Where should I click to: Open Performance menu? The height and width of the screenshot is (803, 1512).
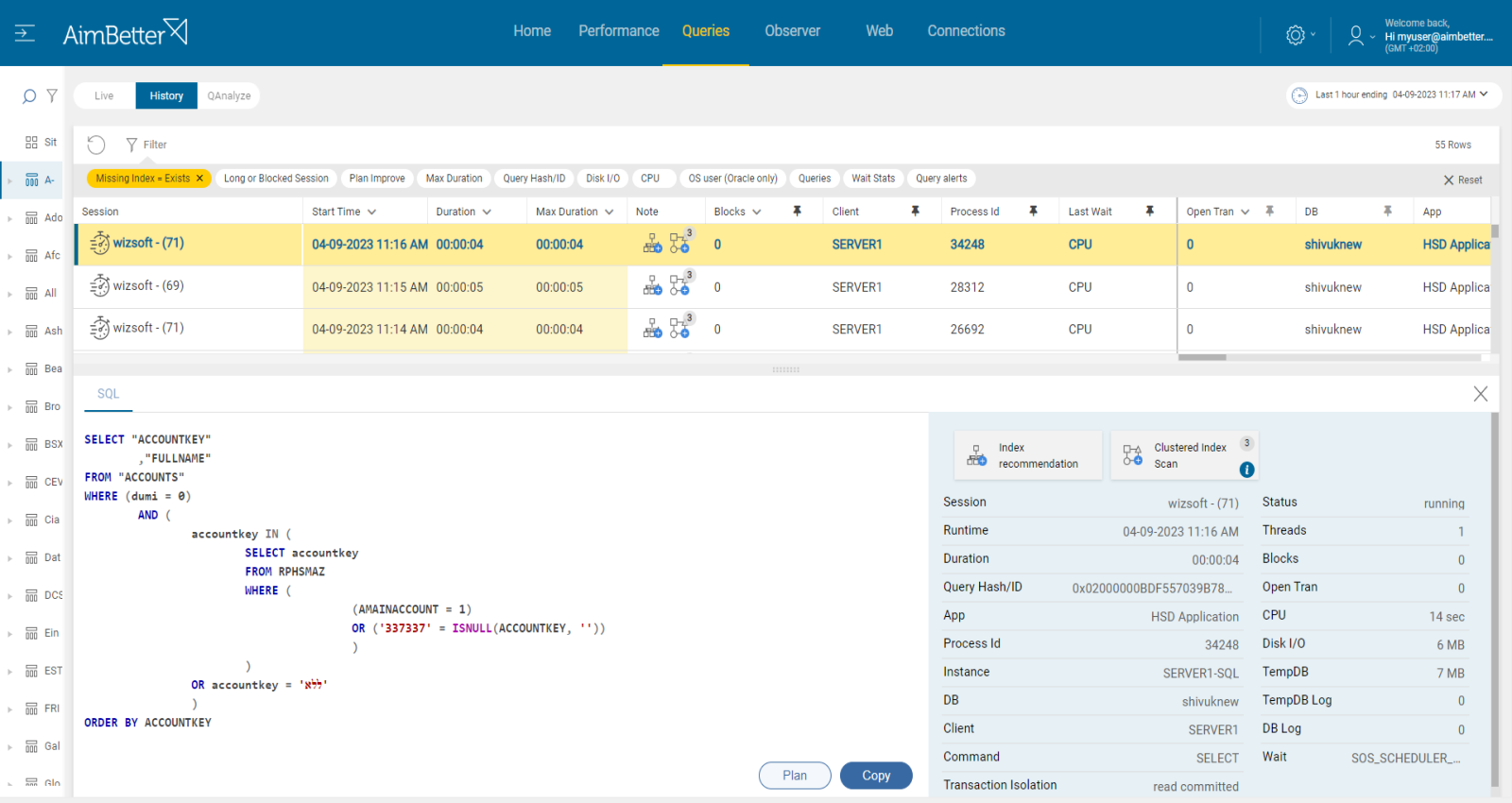coord(619,31)
